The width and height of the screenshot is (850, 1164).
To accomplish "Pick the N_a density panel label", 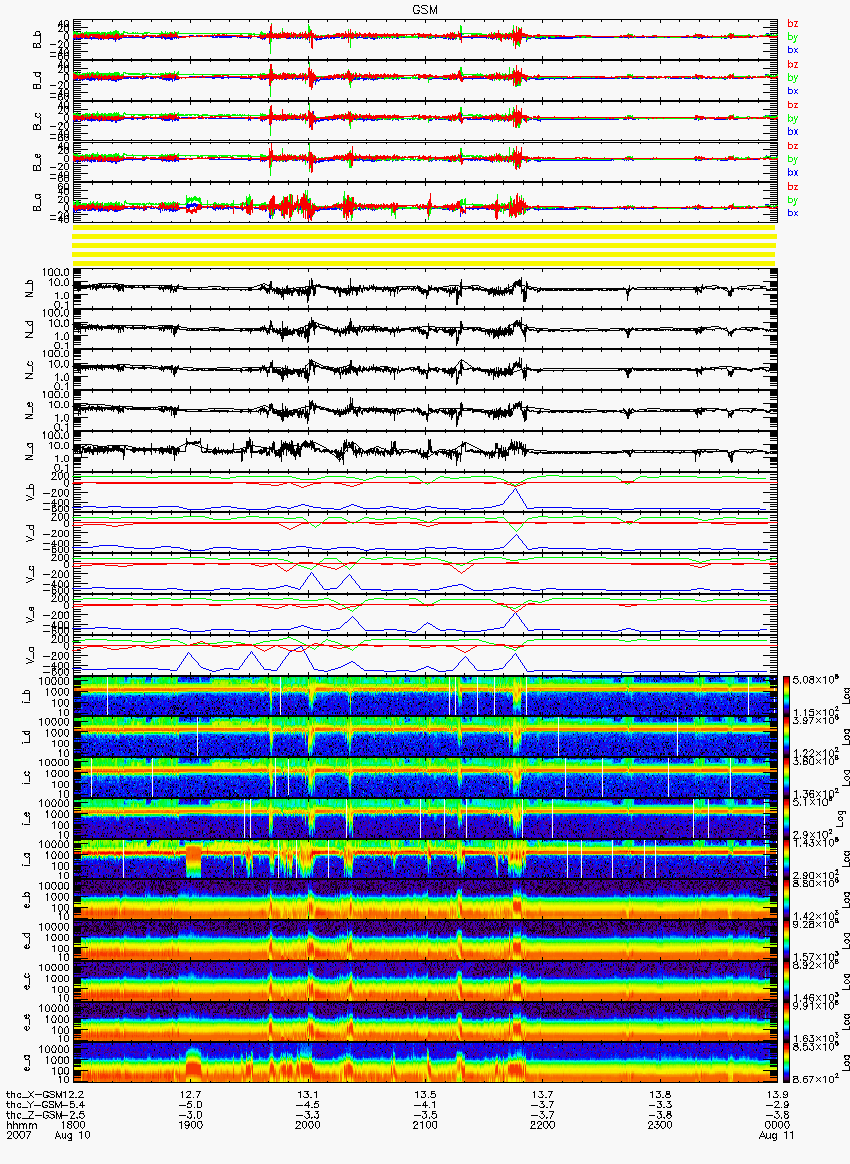I will click(30, 450).
